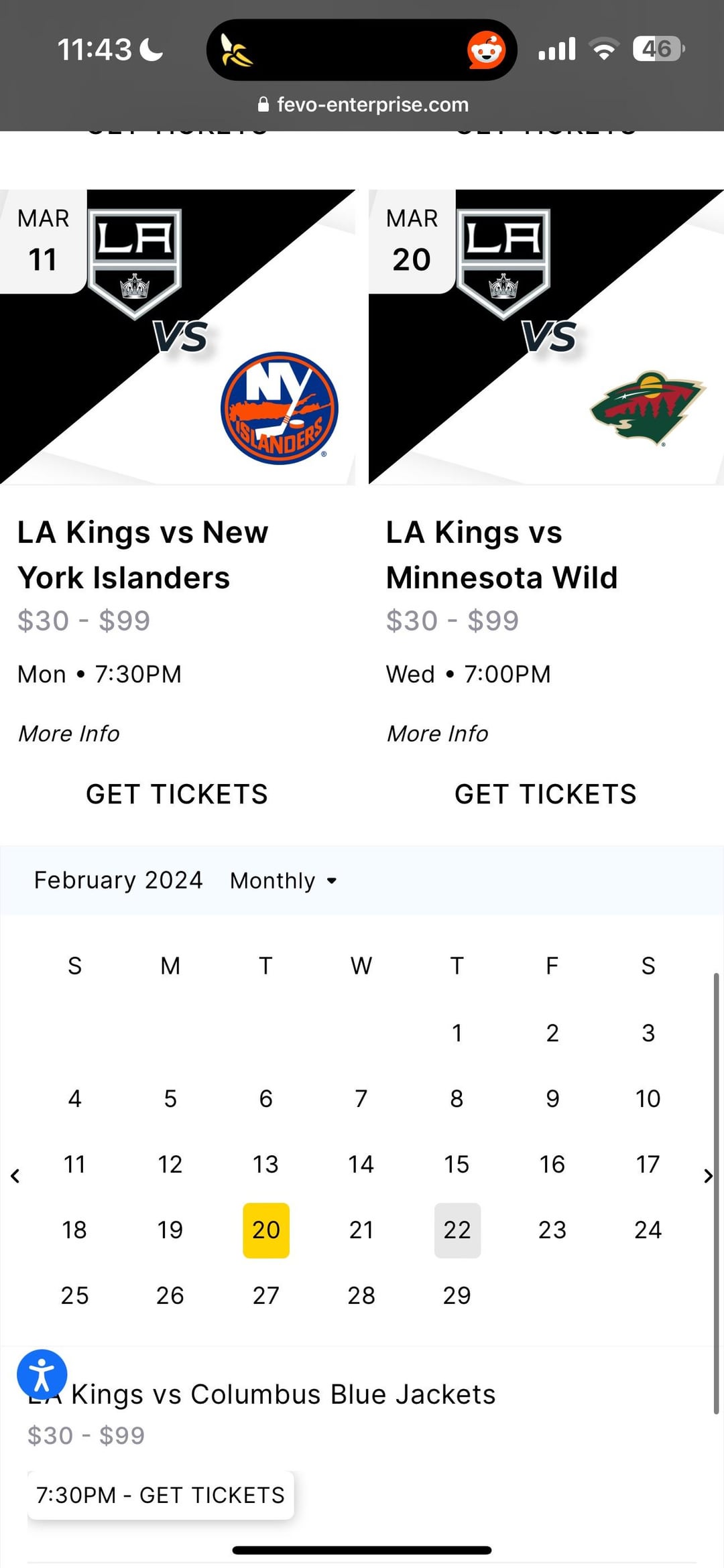Select February 20 highlighted in yellow
The image size is (724, 1568).
click(x=266, y=1230)
